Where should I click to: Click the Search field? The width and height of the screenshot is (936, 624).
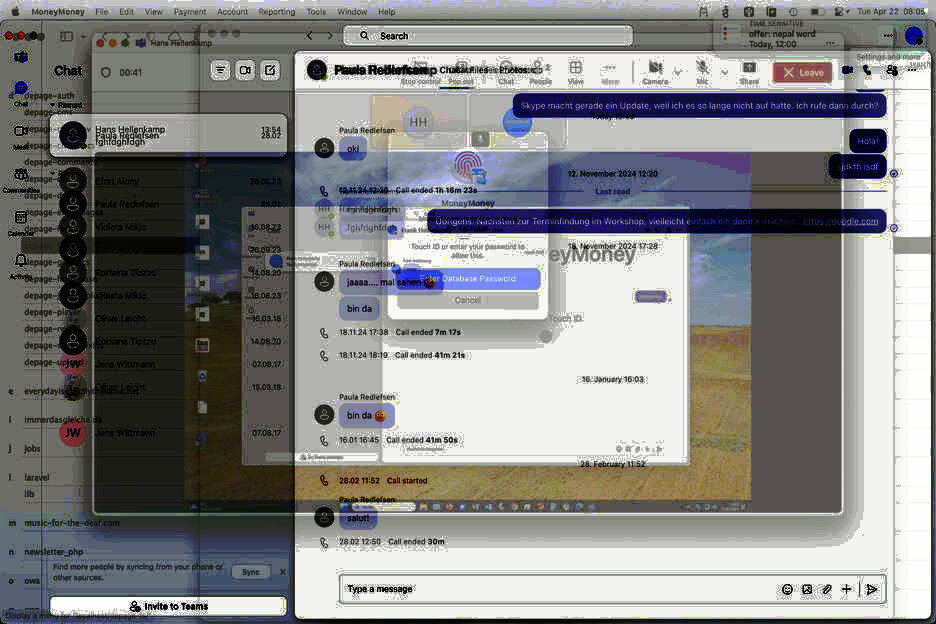tap(488, 36)
